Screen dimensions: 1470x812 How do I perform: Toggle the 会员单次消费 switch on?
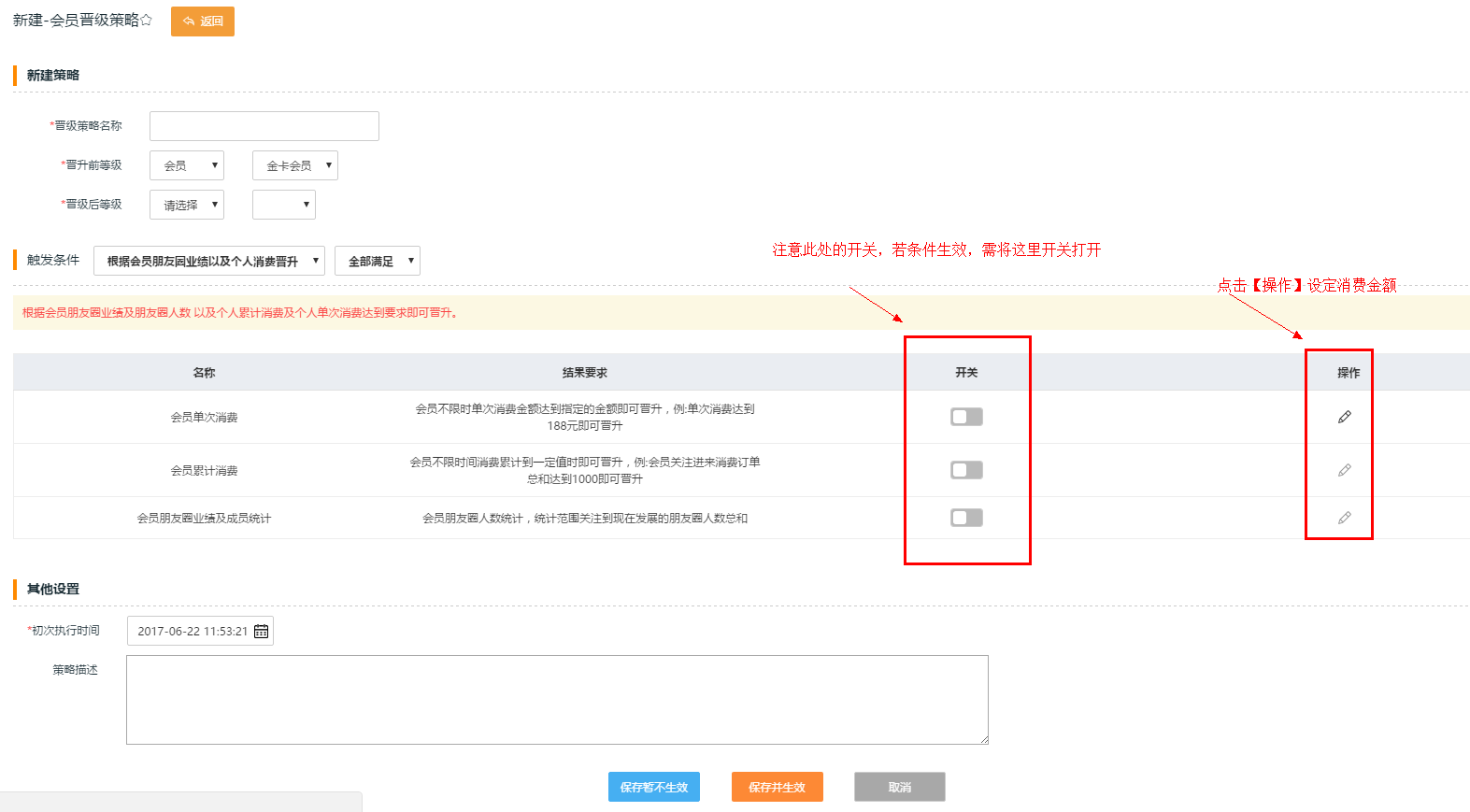[x=966, y=417]
